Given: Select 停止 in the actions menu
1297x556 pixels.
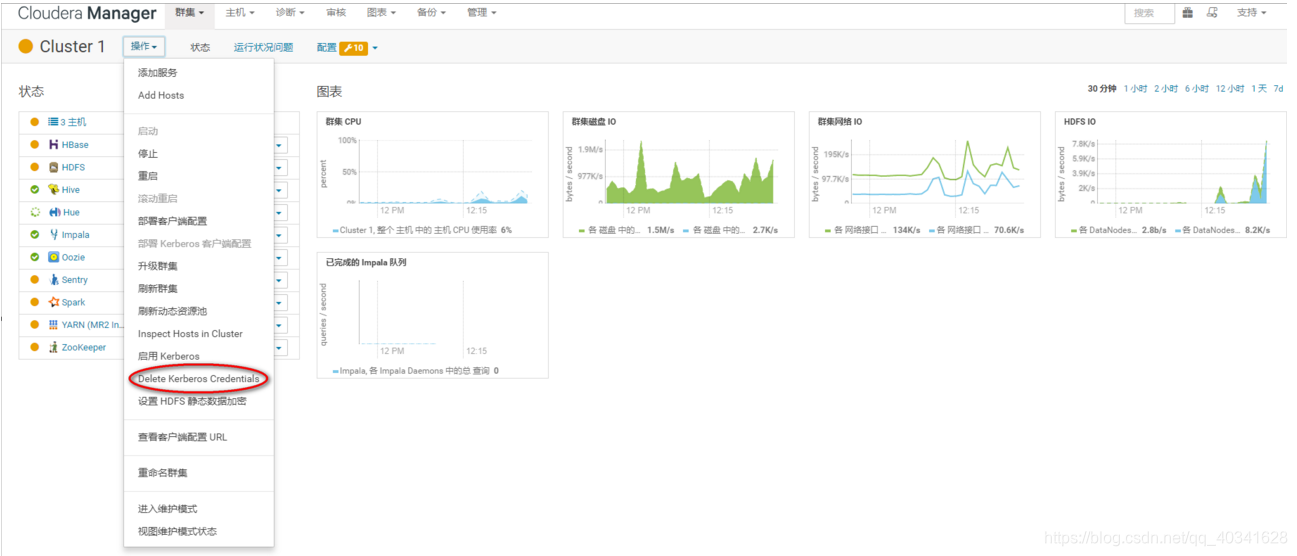Looking at the screenshot, I should point(148,153).
